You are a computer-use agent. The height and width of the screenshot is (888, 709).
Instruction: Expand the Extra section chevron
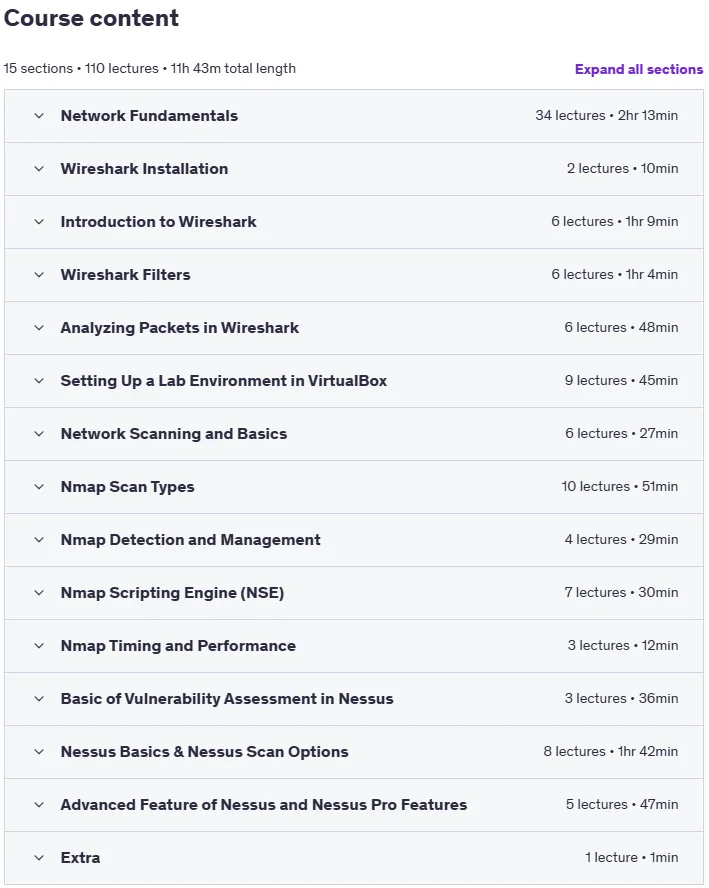click(x=39, y=857)
